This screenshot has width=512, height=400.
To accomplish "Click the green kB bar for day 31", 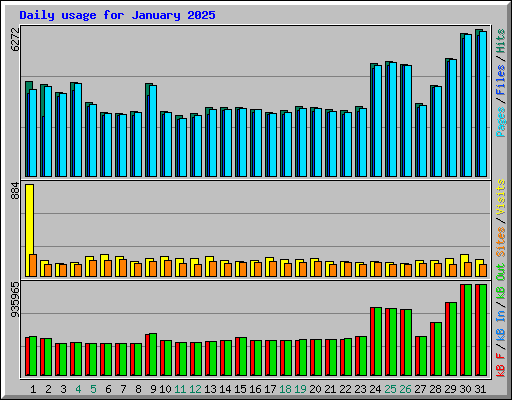I will click(x=483, y=330).
